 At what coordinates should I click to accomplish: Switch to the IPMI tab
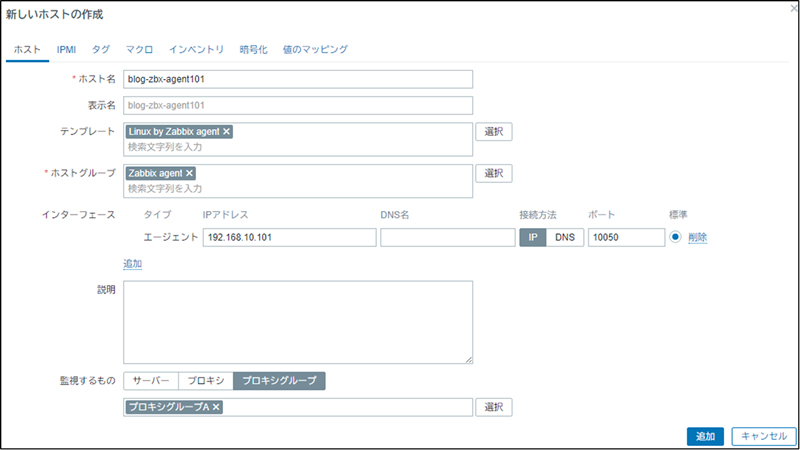(x=66, y=49)
